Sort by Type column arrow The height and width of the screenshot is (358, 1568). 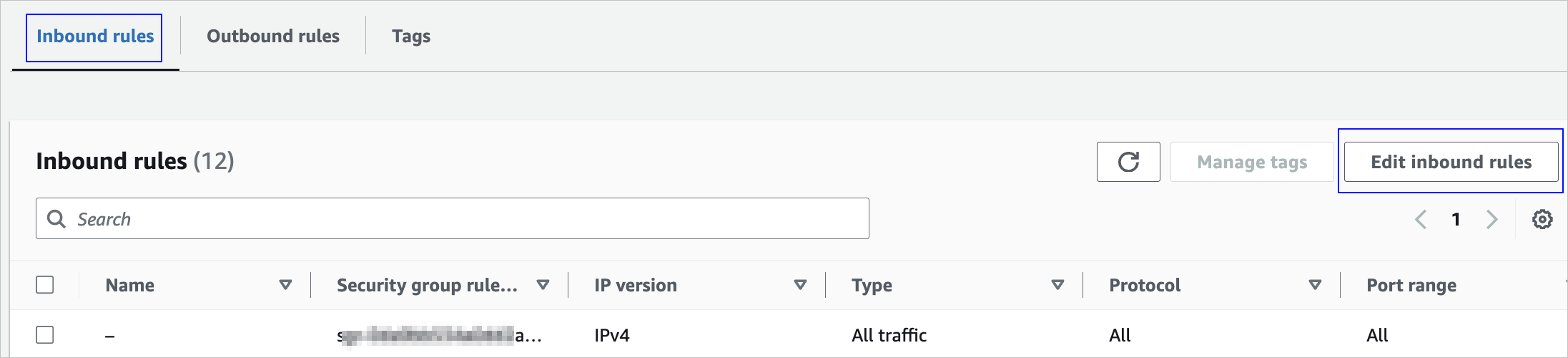pos(1057,285)
